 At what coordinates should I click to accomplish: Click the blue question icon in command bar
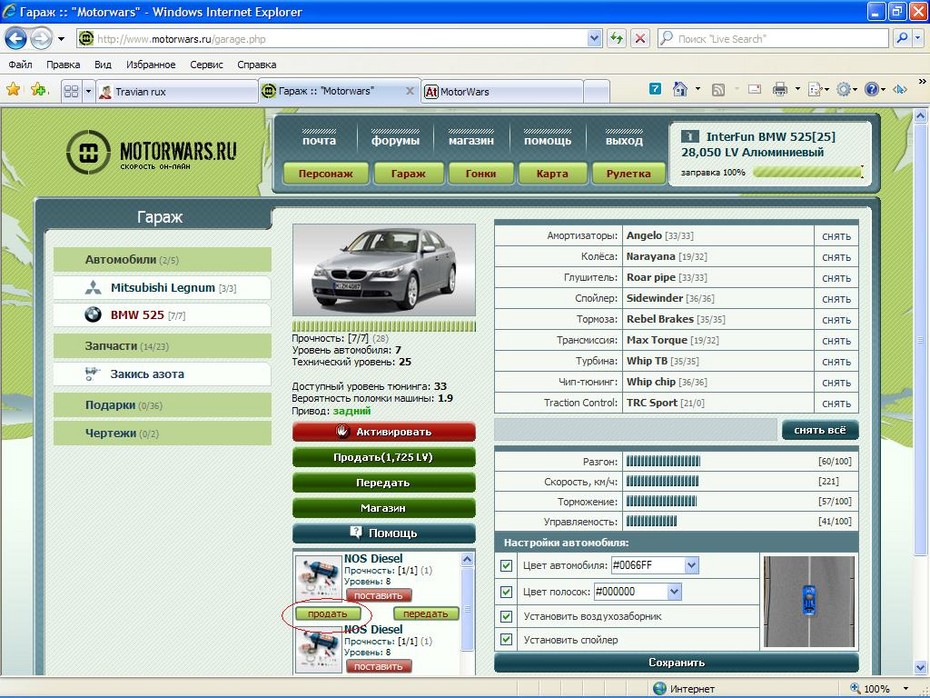click(x=655, y=89)
